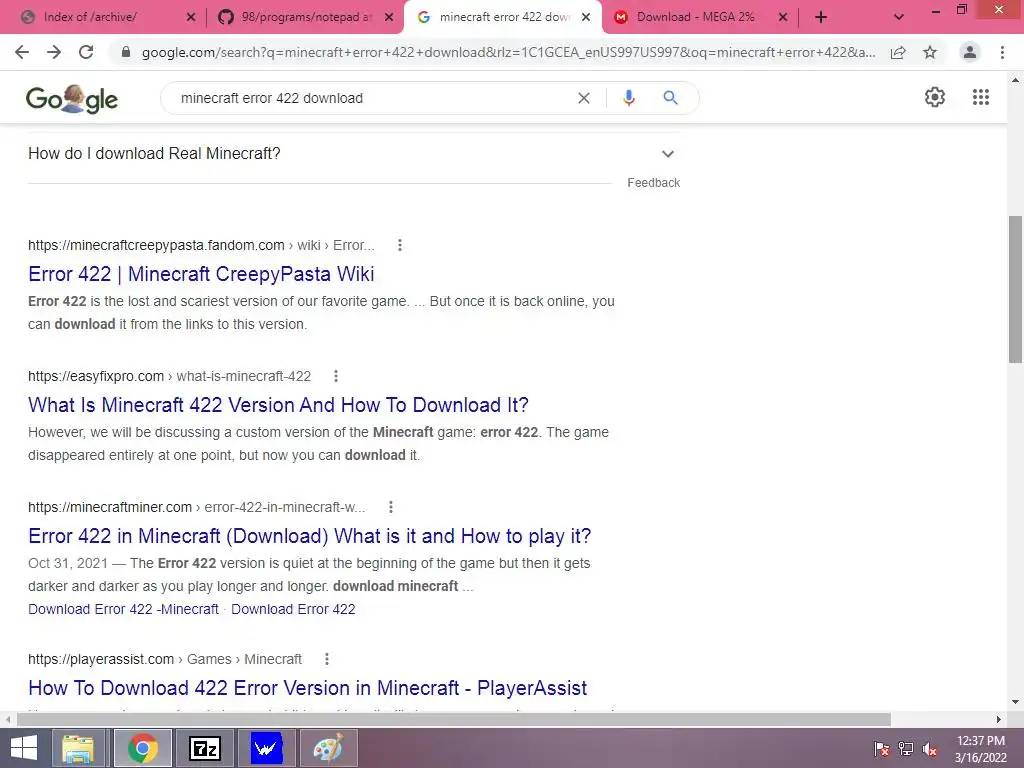
Task: Follow the "Download Error 422" sitelink
Action: [x=293, y=609]
